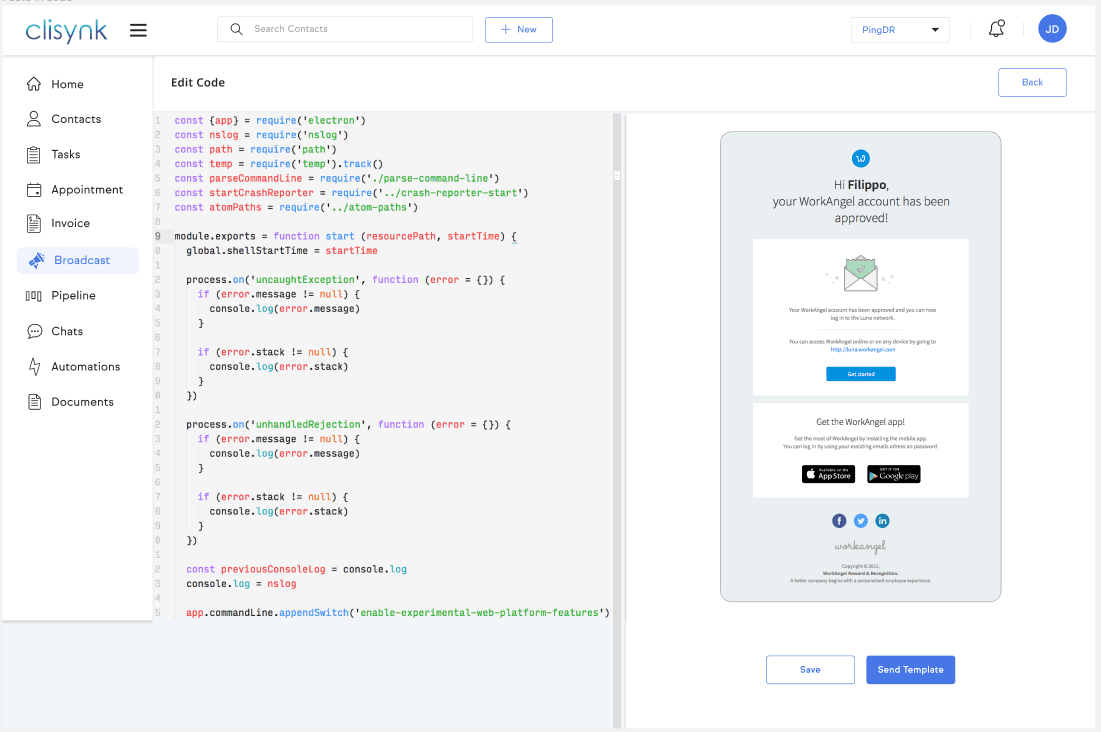The height and width of the screenshot is (732, 1101).
Task: Open Broadcast in the sidebar
Action: (x=78, y=261)
